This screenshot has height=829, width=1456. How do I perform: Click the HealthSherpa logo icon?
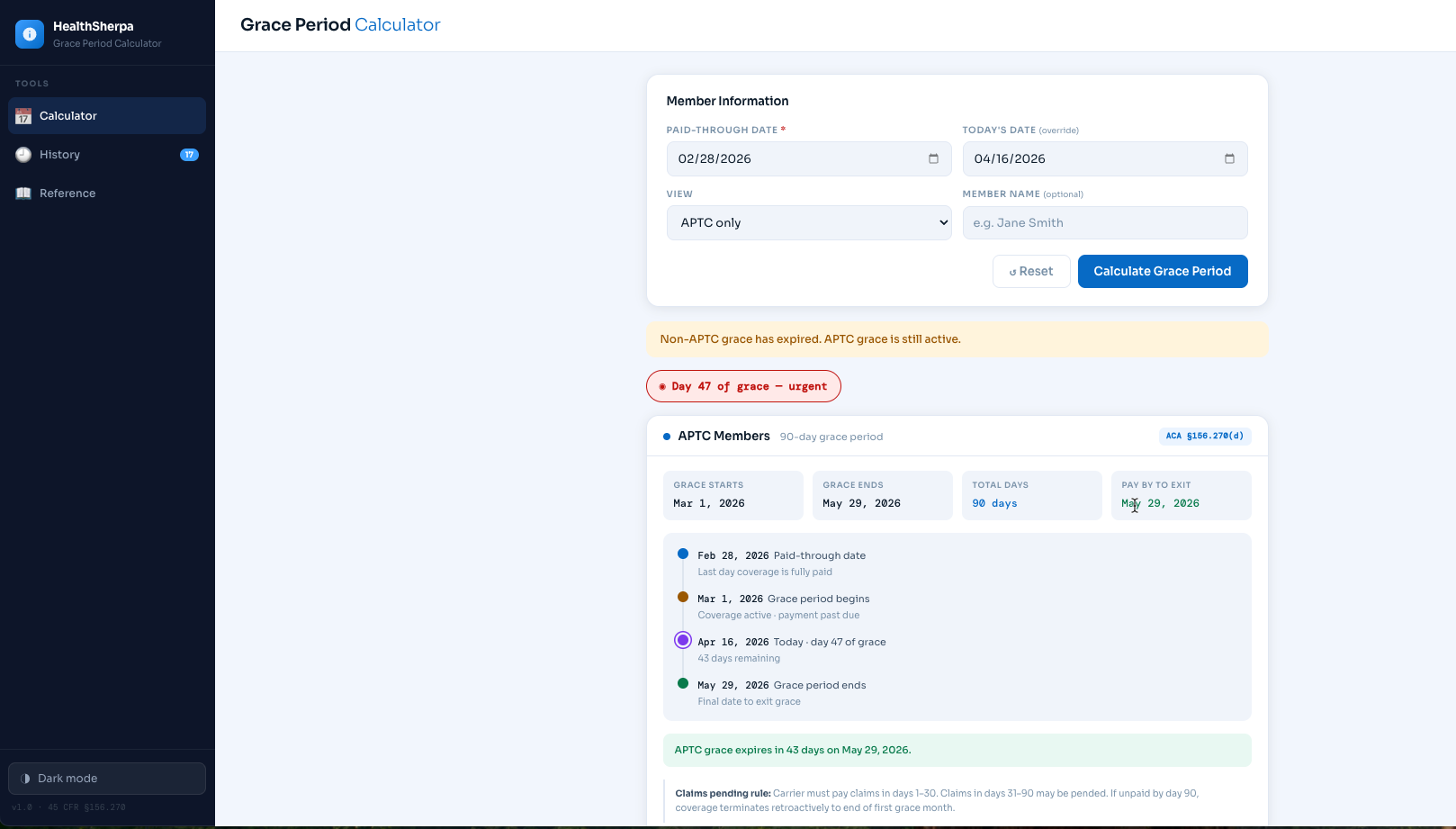[x=30, y=34]
